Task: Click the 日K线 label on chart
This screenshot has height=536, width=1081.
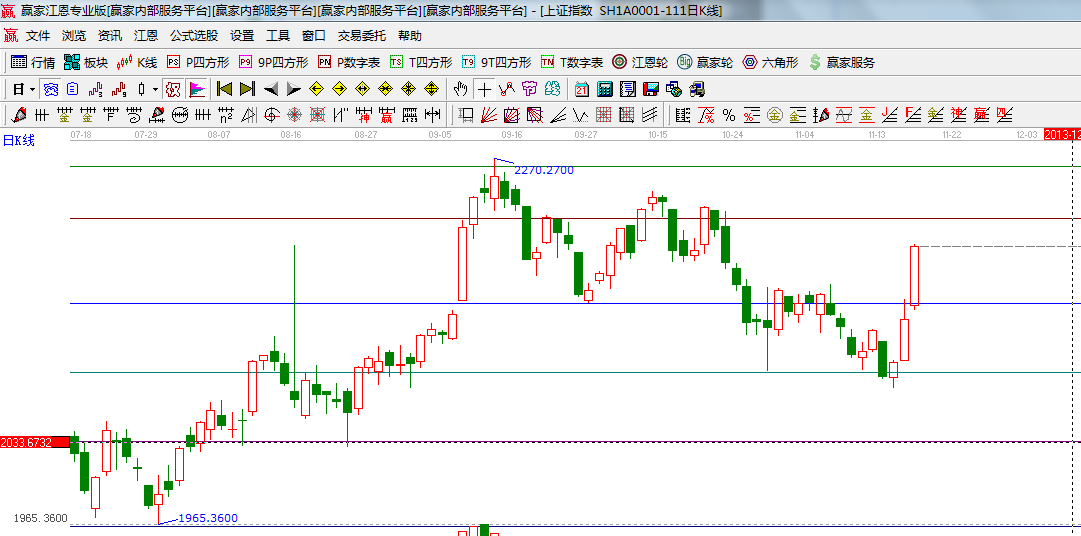Action: pos(18,140)
